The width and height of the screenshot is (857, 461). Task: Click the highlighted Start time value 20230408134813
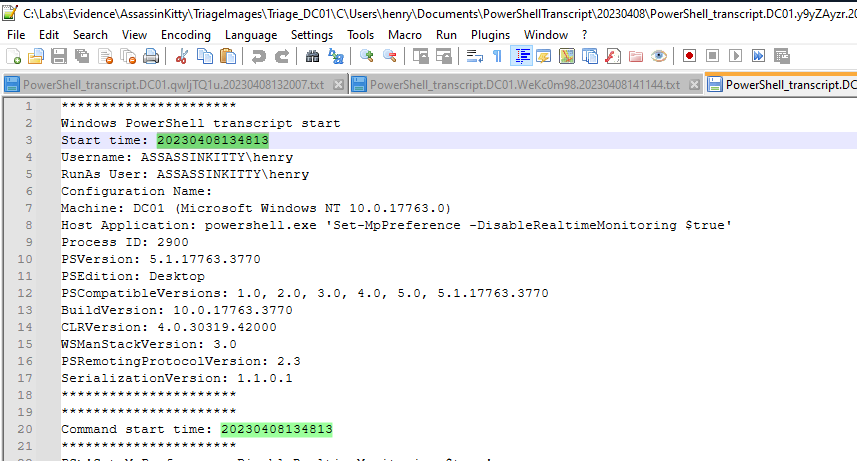tap(213, 141)
